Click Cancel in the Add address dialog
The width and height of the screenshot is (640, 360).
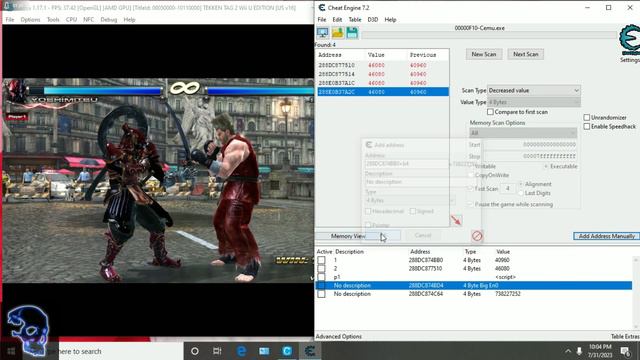(422, 236)
